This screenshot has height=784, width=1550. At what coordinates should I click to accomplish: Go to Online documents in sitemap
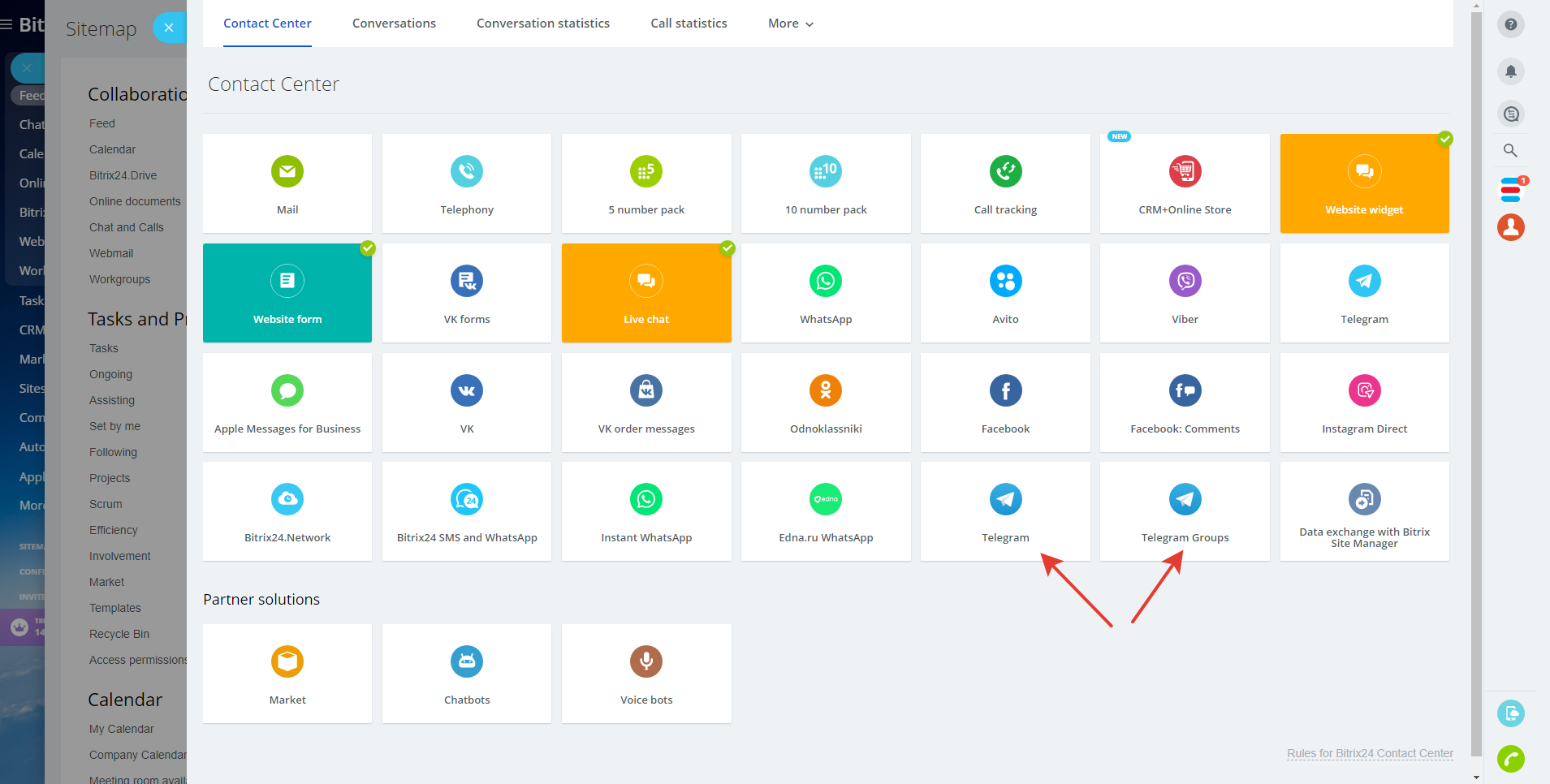[135, 201]
